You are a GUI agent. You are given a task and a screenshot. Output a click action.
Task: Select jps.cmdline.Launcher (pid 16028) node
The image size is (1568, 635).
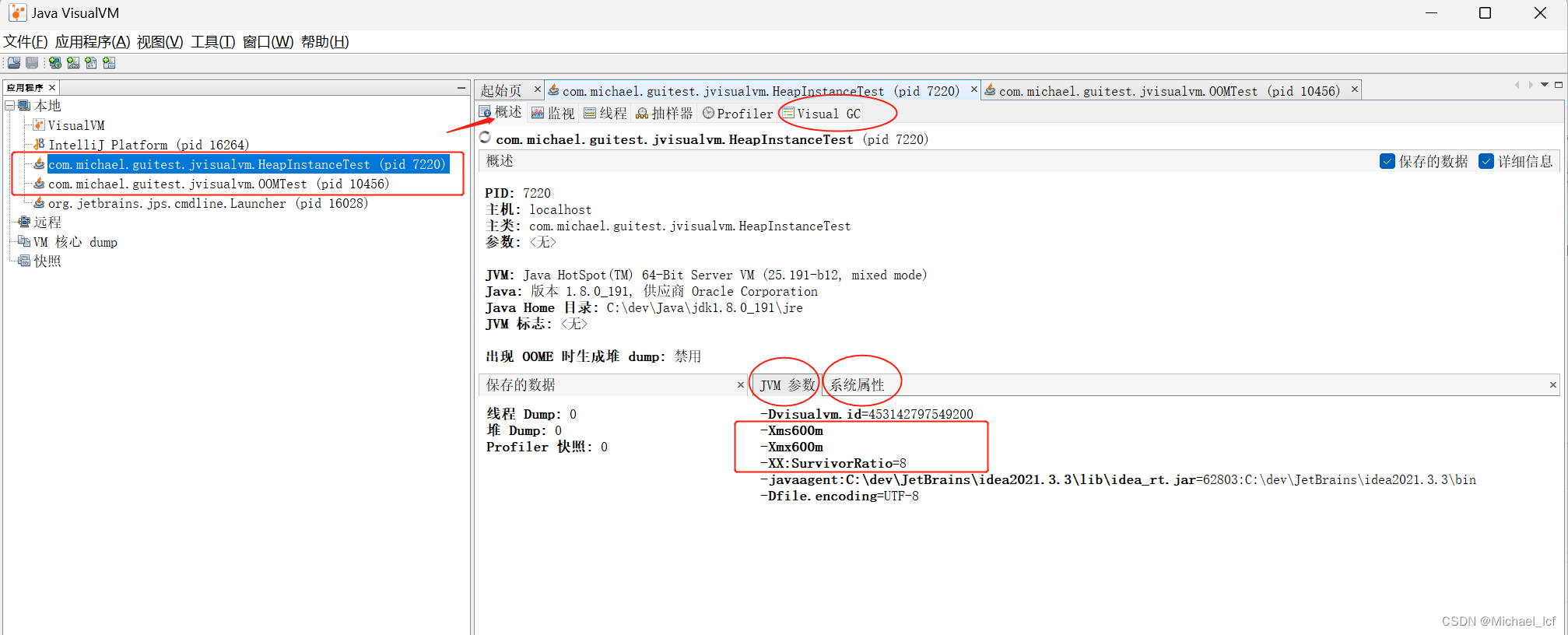pos(208,203)
